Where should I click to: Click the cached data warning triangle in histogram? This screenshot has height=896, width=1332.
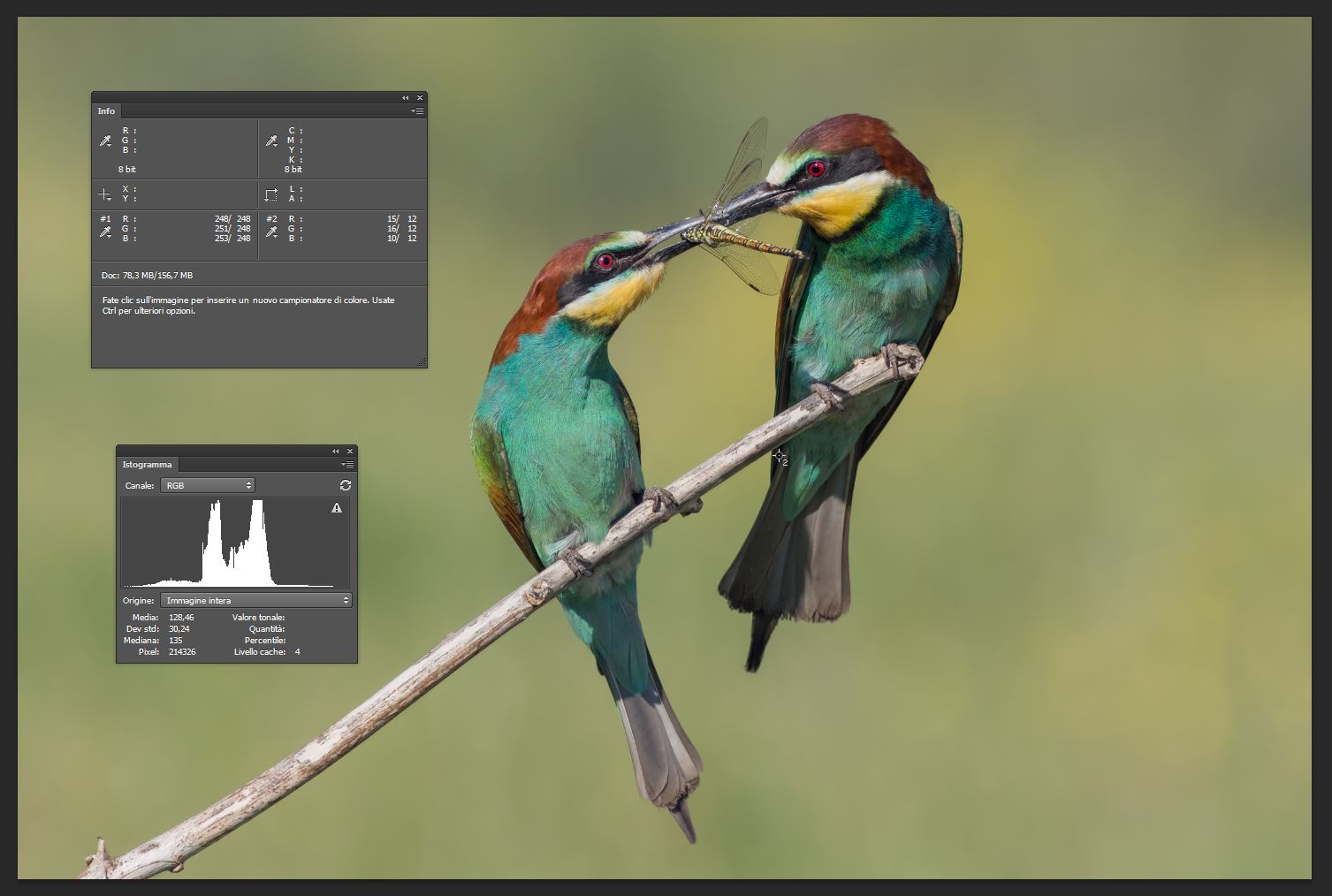point(337,508)
